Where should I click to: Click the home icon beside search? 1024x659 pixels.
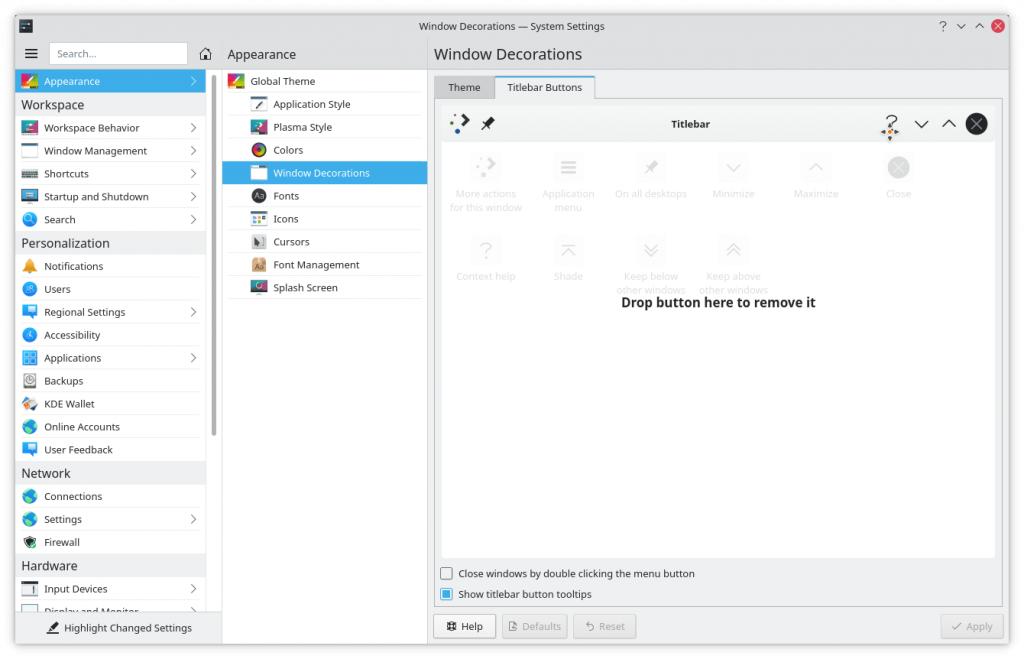(x=205, y=54)
